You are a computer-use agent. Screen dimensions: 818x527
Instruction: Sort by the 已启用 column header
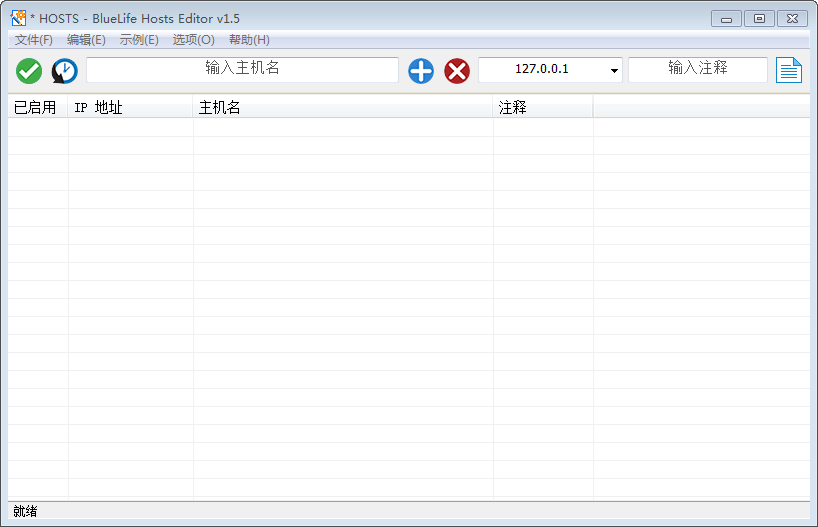(x=36, y=107)
